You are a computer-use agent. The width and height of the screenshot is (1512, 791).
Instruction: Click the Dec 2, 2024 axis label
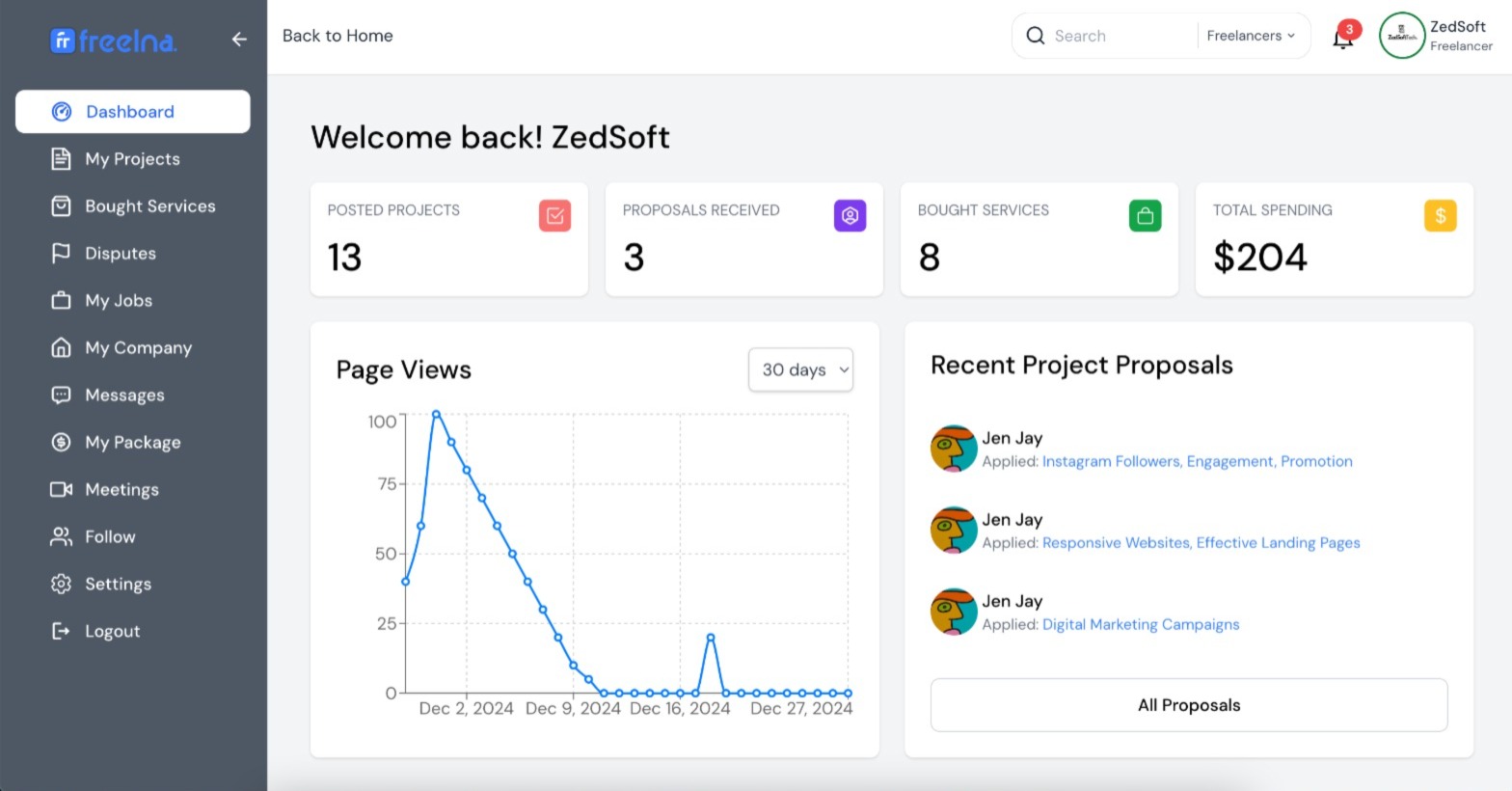coord(466,709)
